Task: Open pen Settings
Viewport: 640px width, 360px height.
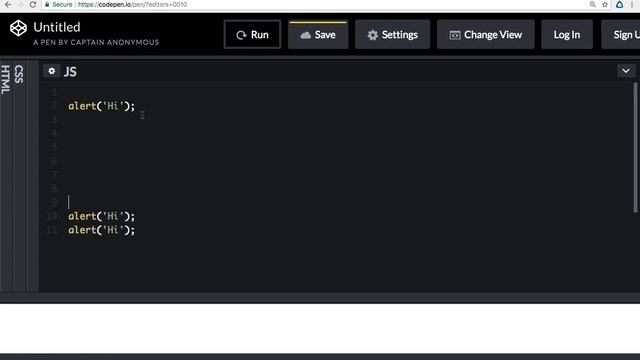Action: pos(392,35)
